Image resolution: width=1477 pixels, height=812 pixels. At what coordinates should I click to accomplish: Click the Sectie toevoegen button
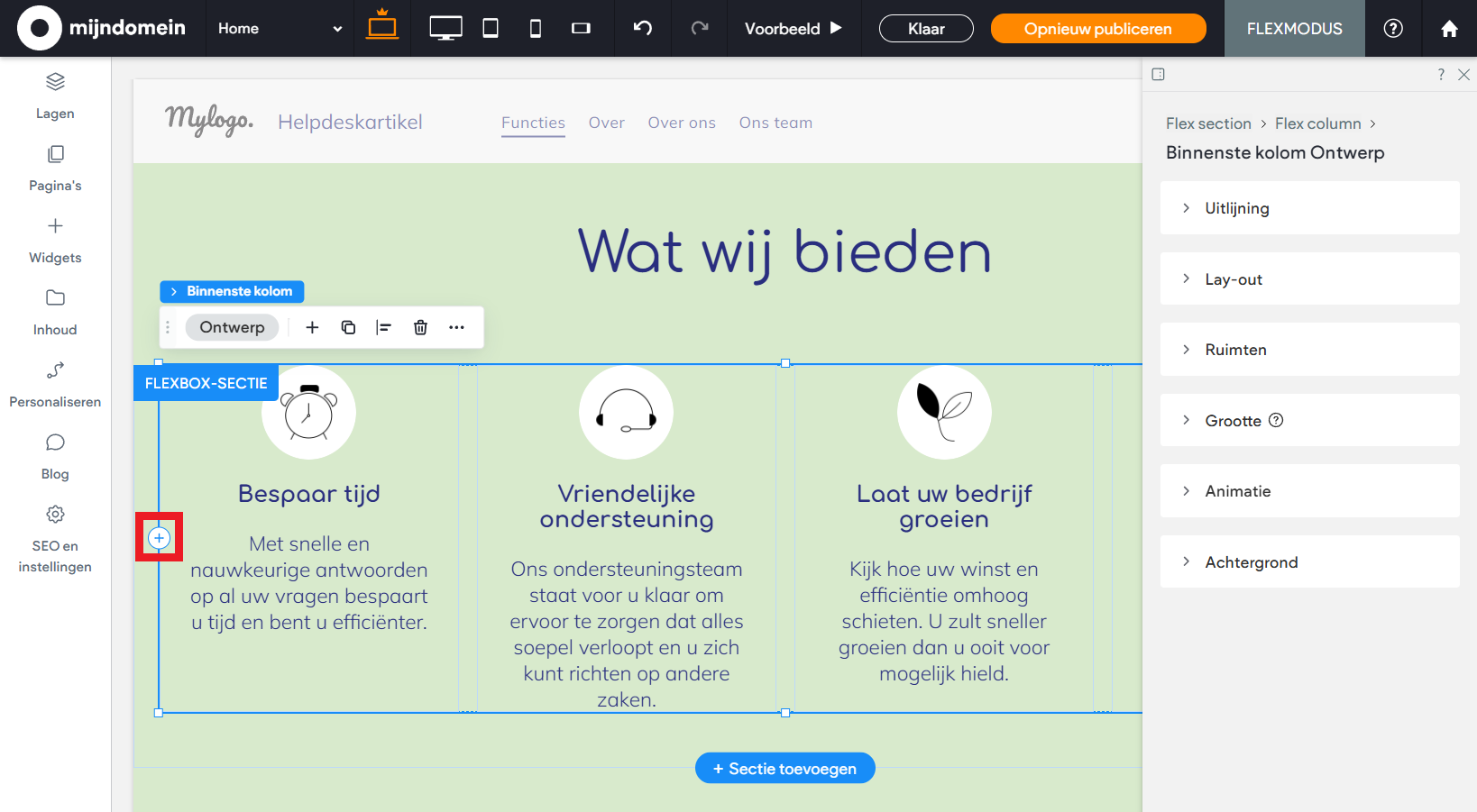[x=784, y=768]
